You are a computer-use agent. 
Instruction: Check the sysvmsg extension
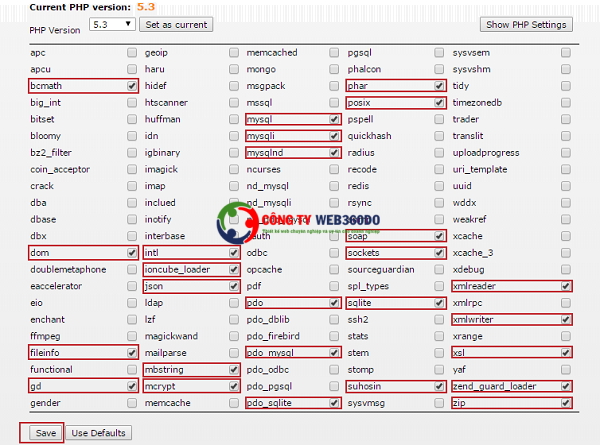[439, 403]
